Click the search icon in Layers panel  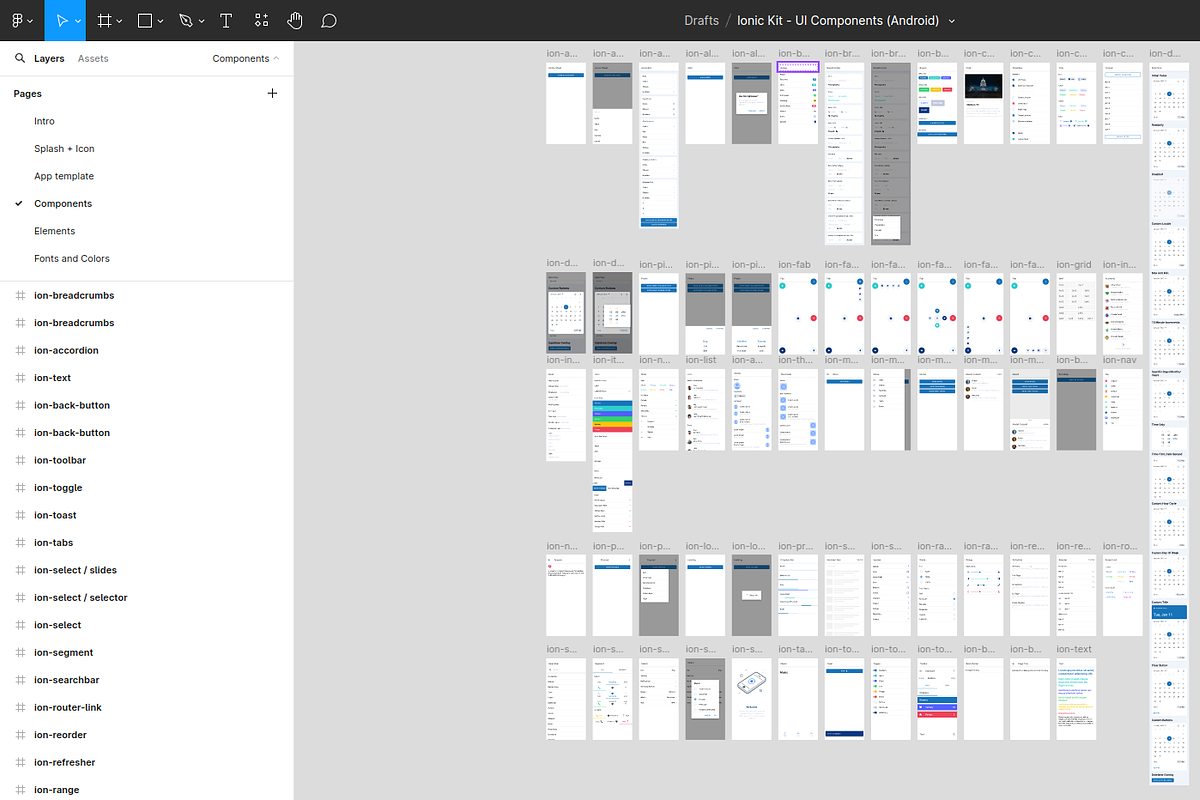point(20,59)
